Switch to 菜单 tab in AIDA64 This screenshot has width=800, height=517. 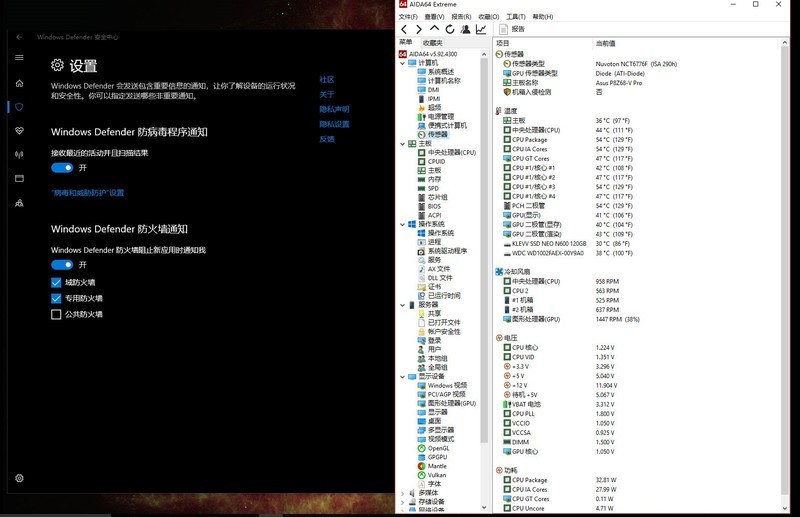(x=406, y=42)
